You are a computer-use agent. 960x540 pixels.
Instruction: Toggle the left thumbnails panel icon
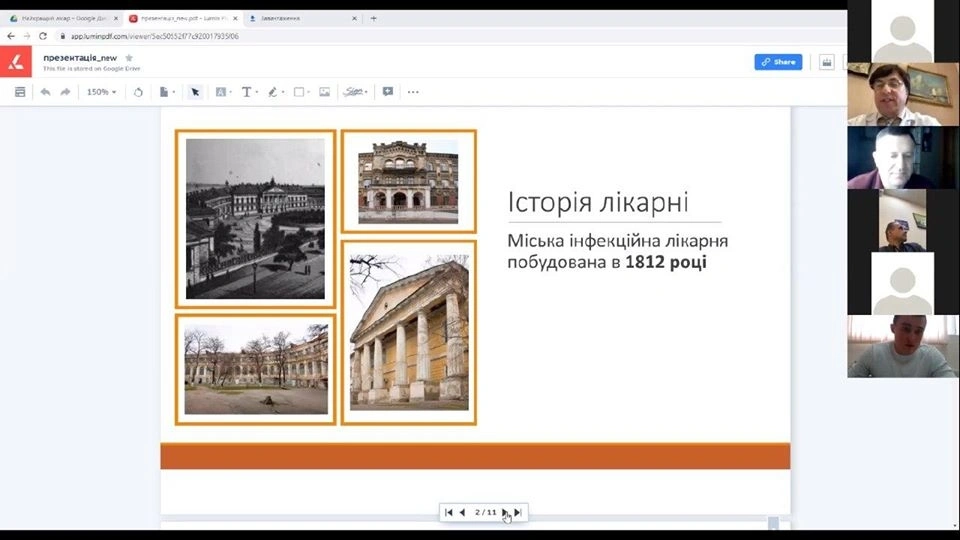click(20, 92)
